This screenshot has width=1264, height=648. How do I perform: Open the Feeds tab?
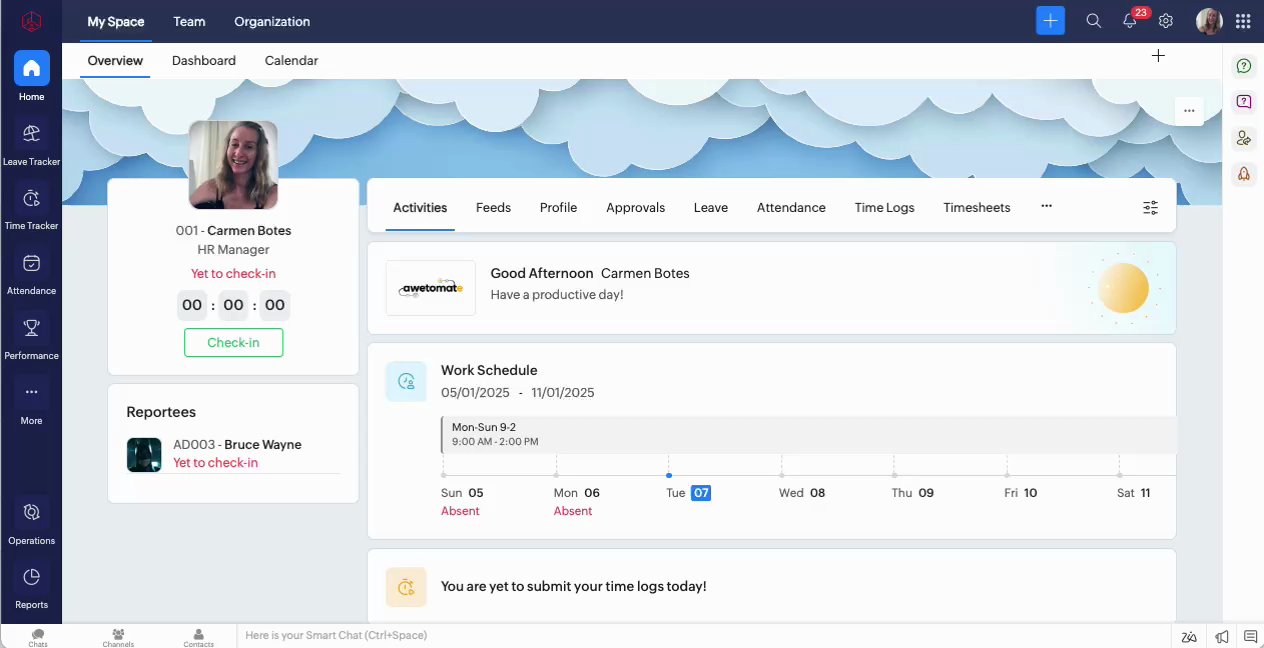(493, 207)
